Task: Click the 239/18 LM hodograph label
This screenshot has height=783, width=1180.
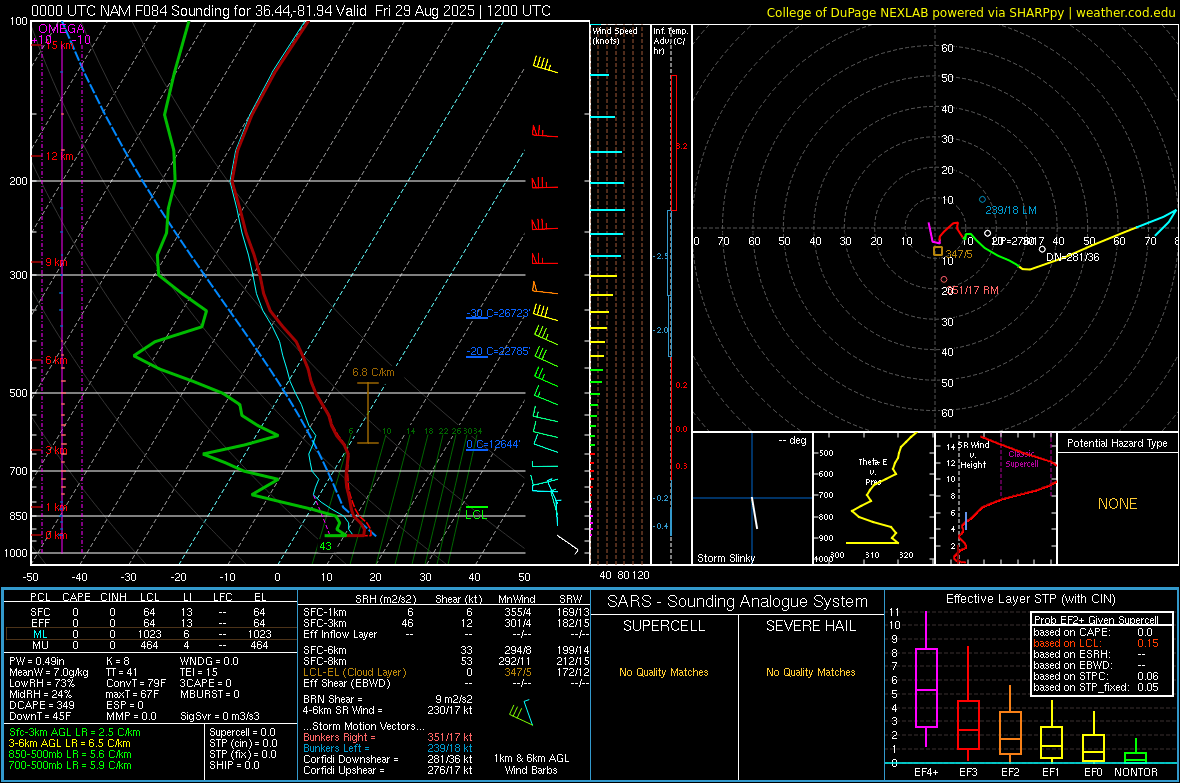Action: [x=1011, y=210]
